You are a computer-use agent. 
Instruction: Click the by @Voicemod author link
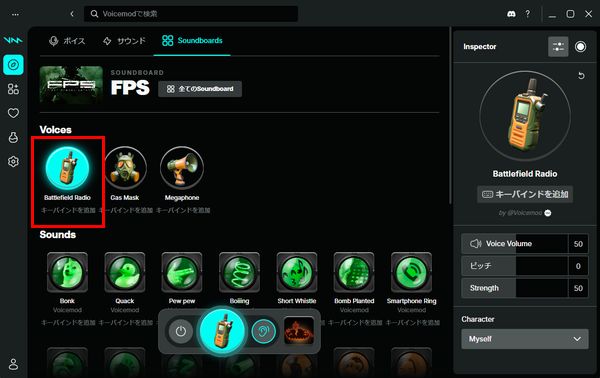(525, 213)
